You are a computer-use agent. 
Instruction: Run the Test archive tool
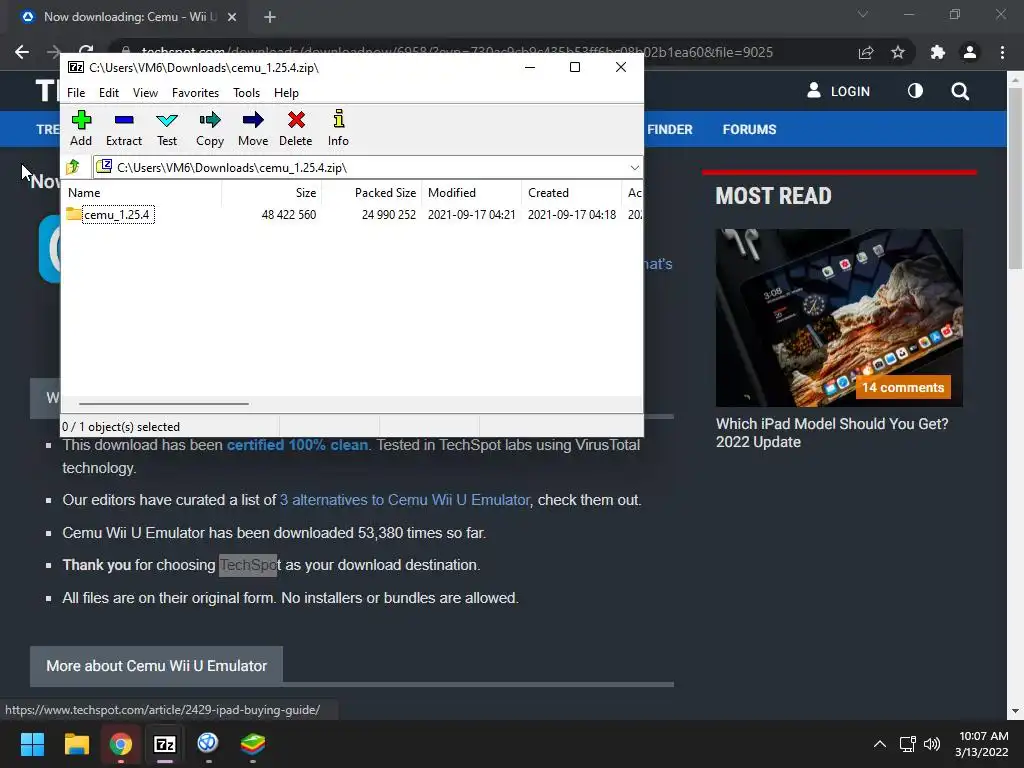coord(167,129)
